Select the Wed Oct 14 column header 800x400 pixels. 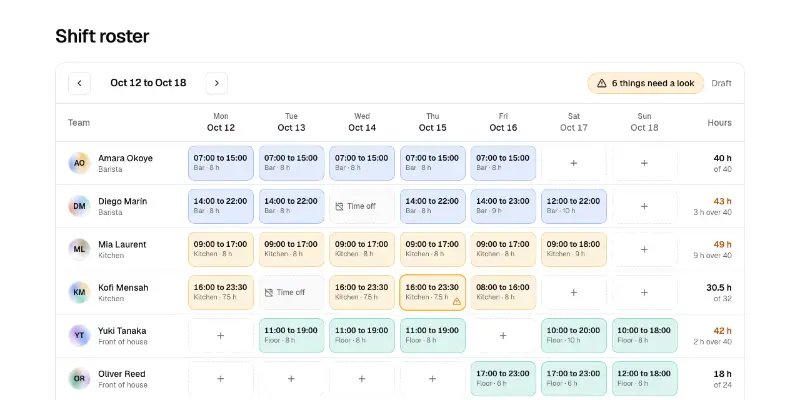click(362, 122)
